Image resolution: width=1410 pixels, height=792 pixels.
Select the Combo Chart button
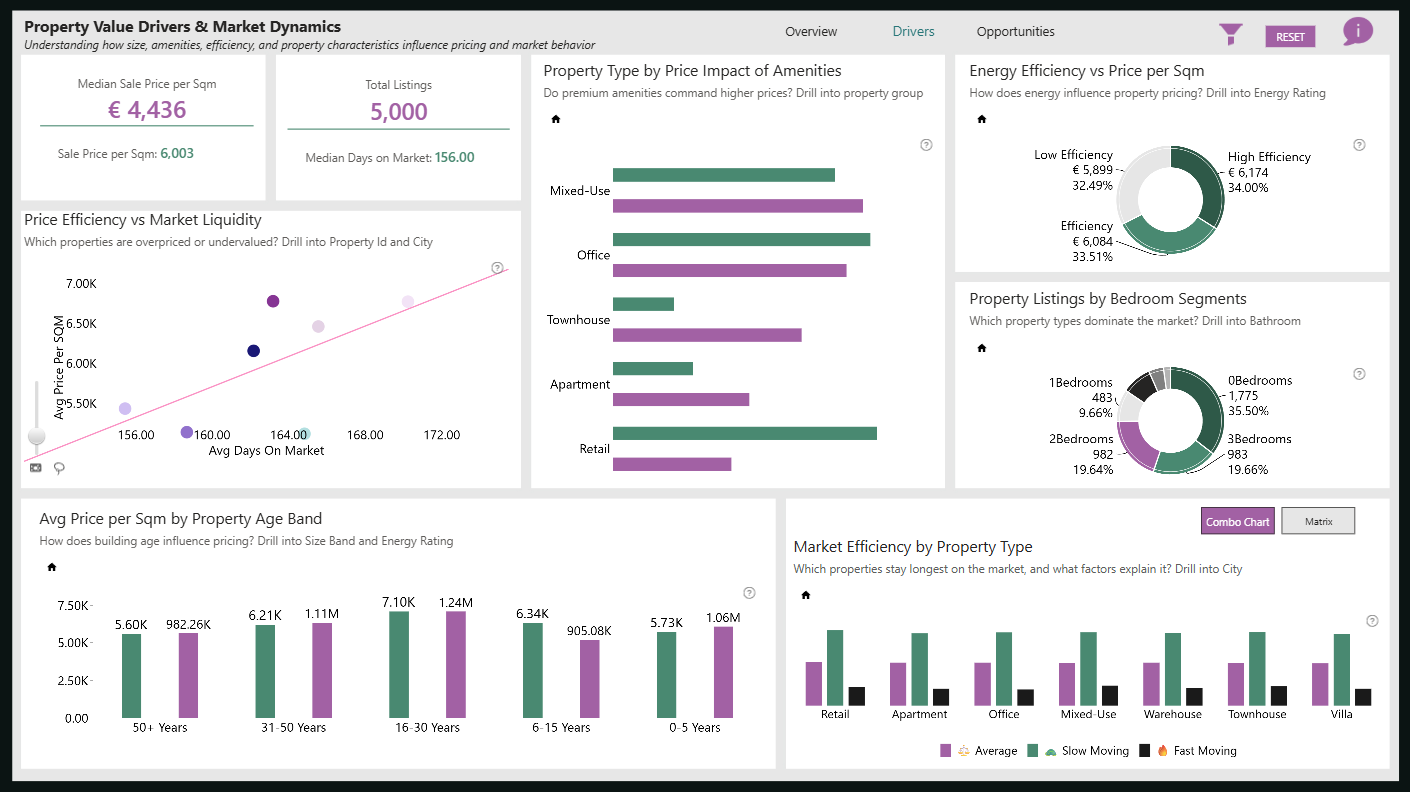(x=1237, y=521)
